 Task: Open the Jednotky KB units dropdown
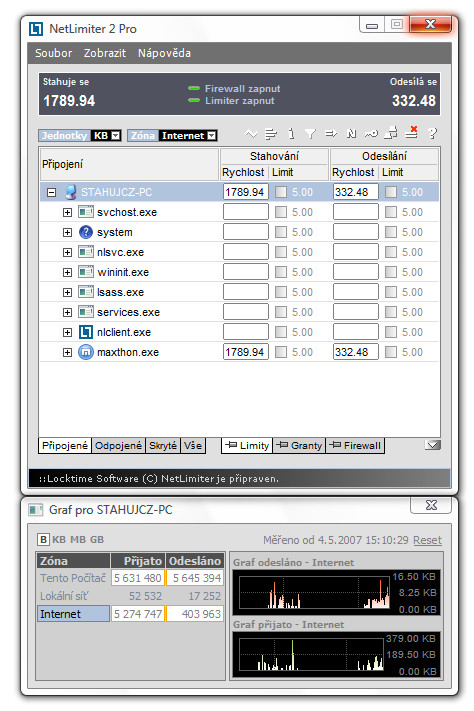pos(116,135)
